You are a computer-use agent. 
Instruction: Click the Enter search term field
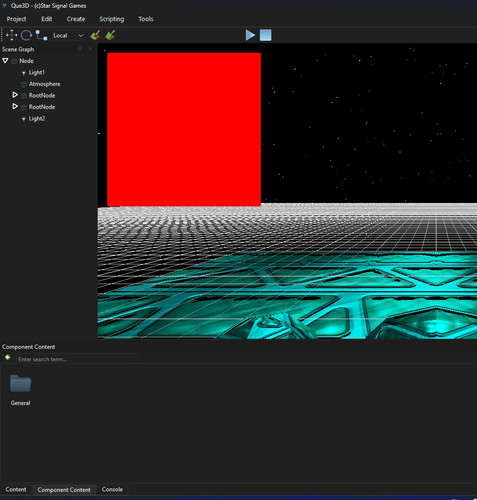[x=77, y=359]
